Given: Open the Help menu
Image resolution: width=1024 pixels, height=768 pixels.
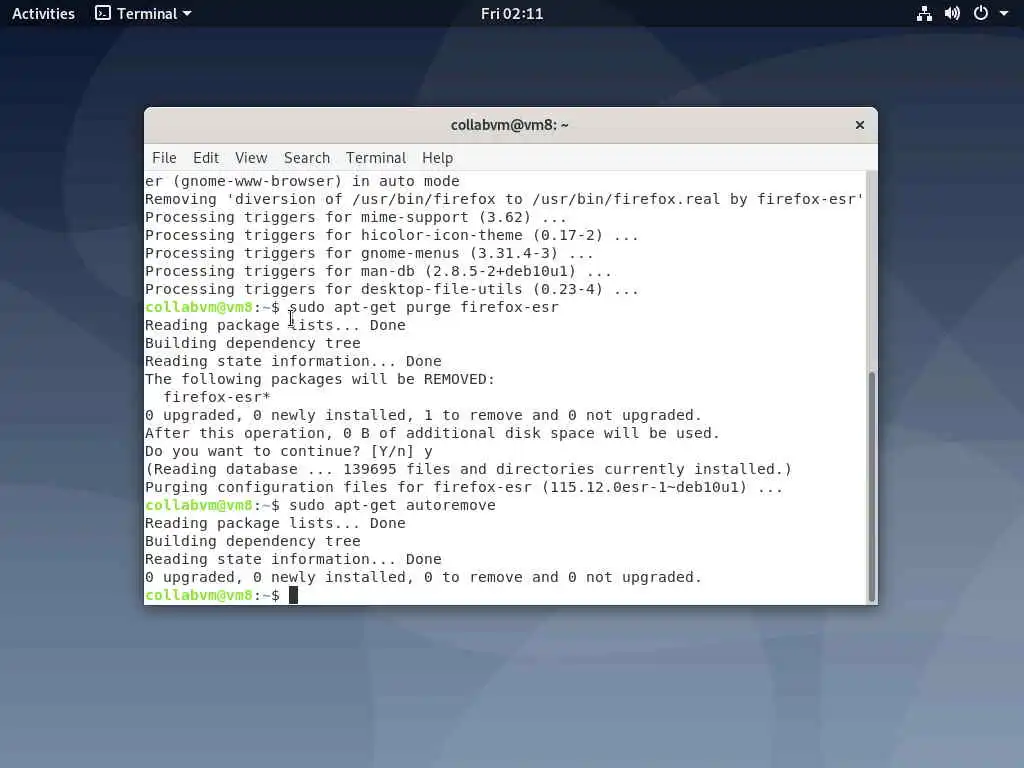Looking at the screenshot, I should pyautogui.click(x=438, y=158).
